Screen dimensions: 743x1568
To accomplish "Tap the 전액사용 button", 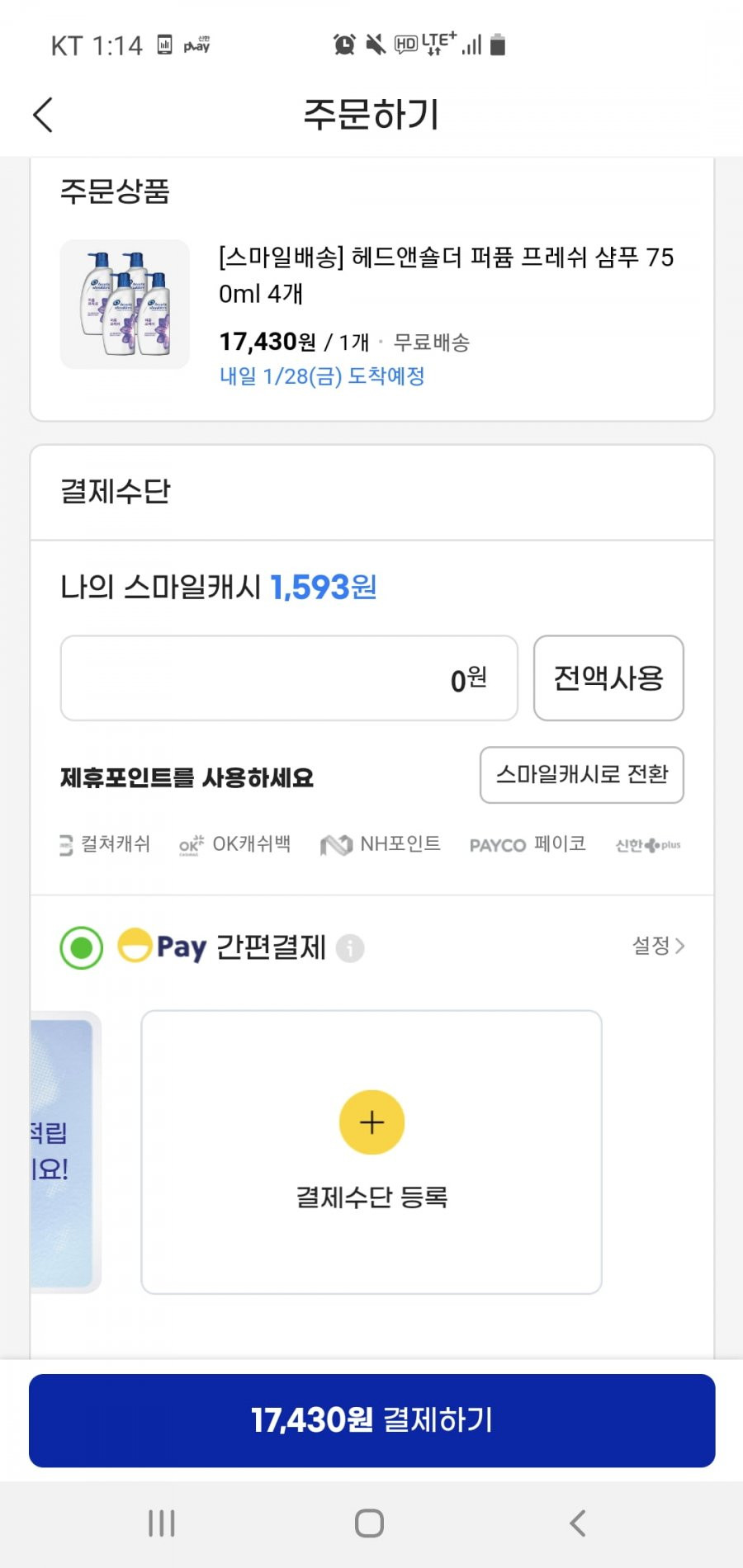I will click(608, 678).
